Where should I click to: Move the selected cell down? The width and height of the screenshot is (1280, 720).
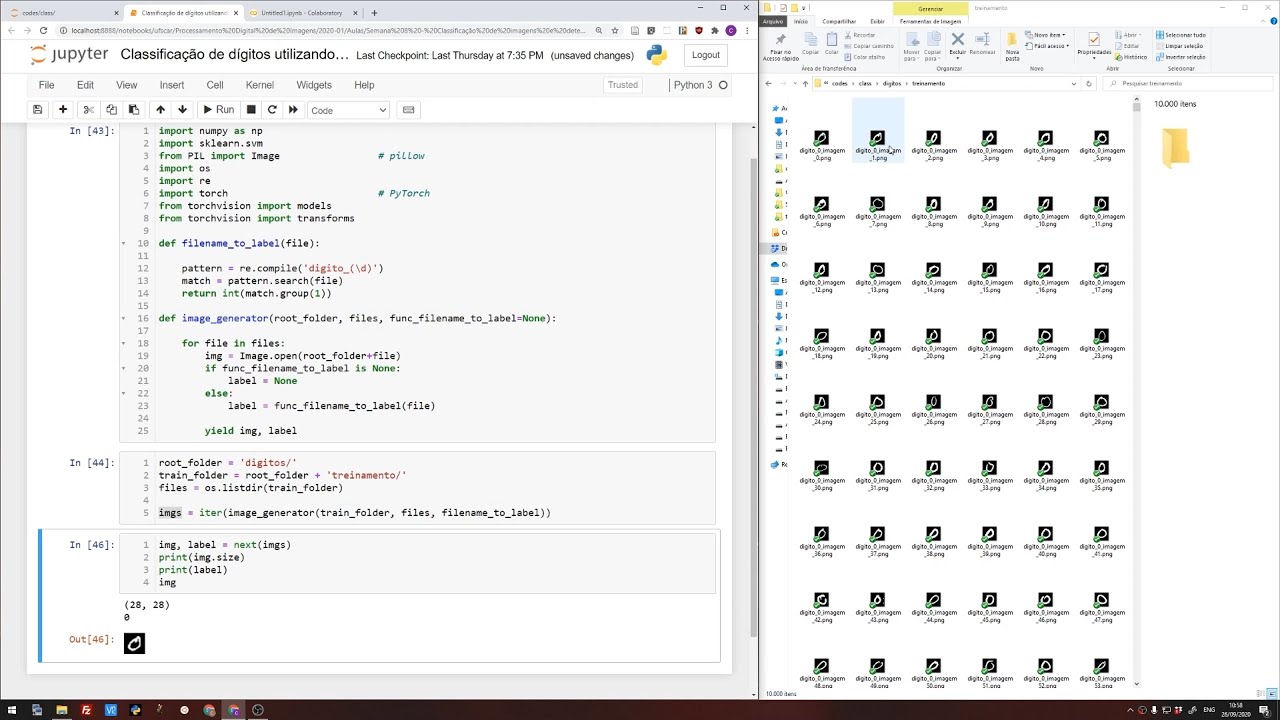pyautogui.click(x=182, y=110)
